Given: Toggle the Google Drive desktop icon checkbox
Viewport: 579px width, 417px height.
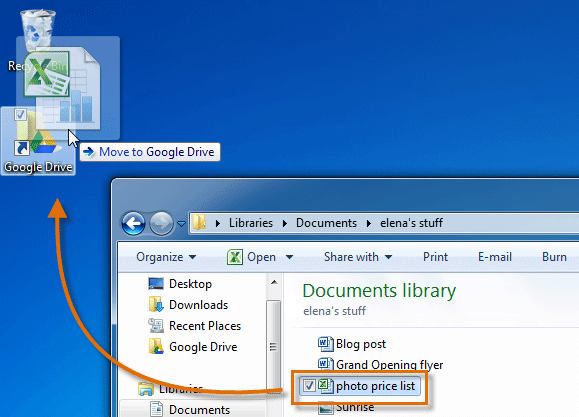Looking at the screenshot, I should (20, 115).
